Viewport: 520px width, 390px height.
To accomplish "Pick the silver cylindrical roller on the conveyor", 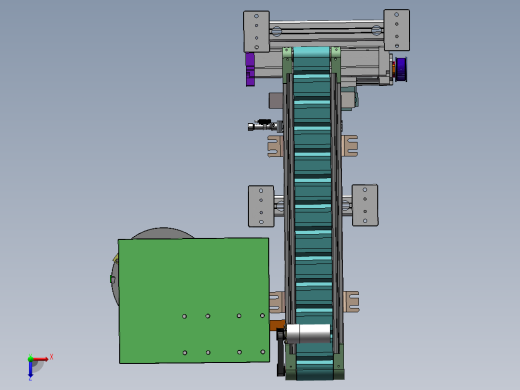I will [308, 333].
